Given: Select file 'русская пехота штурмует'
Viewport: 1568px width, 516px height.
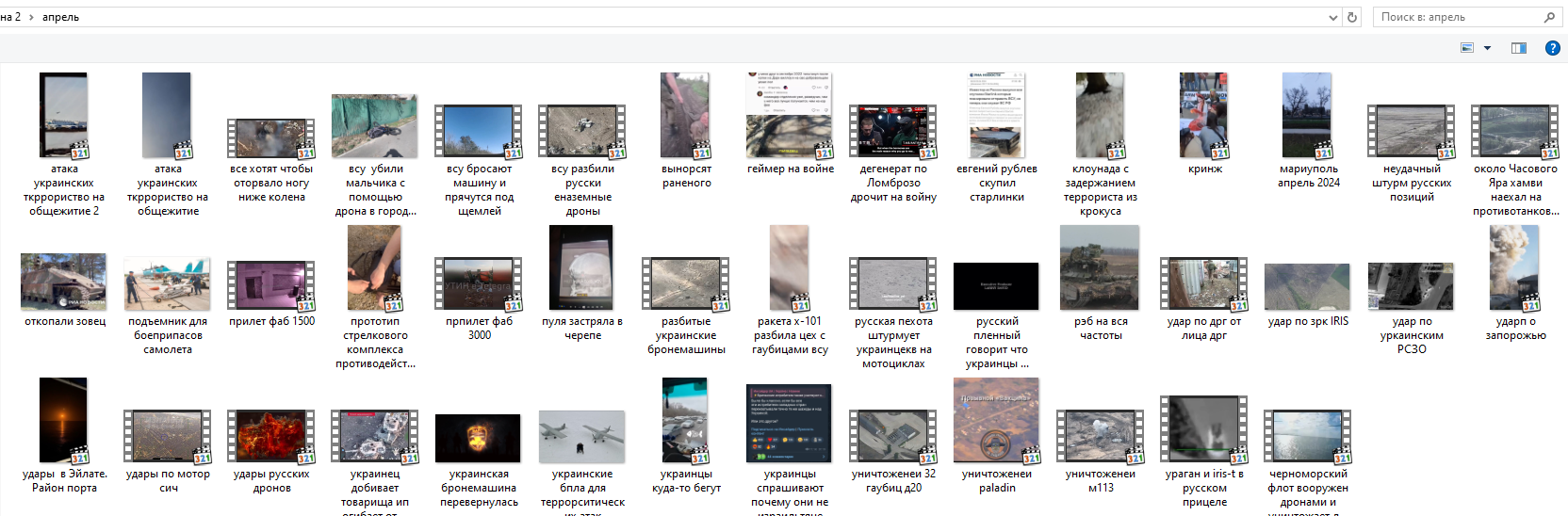Looking at the screenshot, I should coord(893,314).
